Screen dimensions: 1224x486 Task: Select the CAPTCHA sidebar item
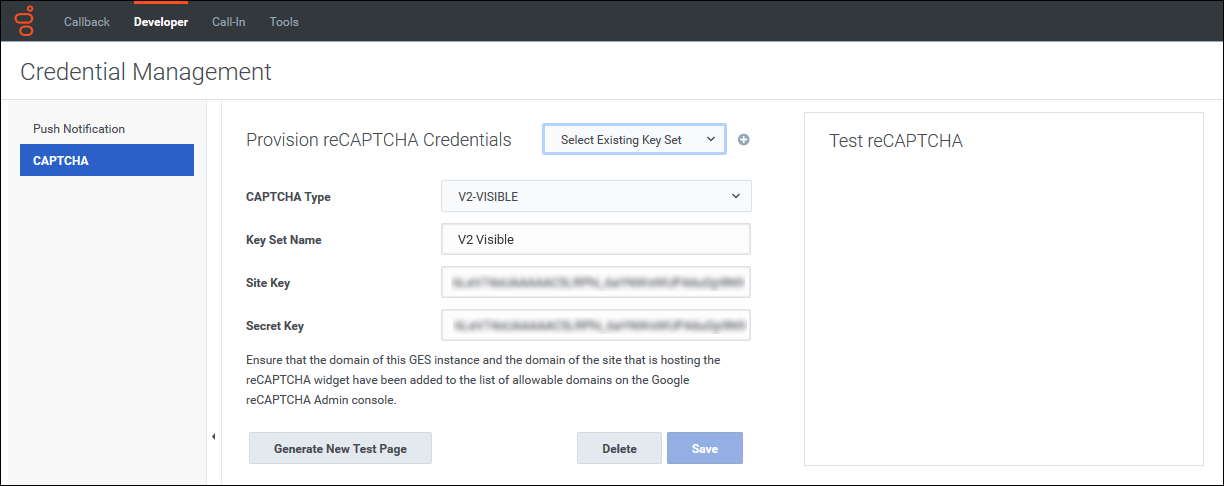106,160
